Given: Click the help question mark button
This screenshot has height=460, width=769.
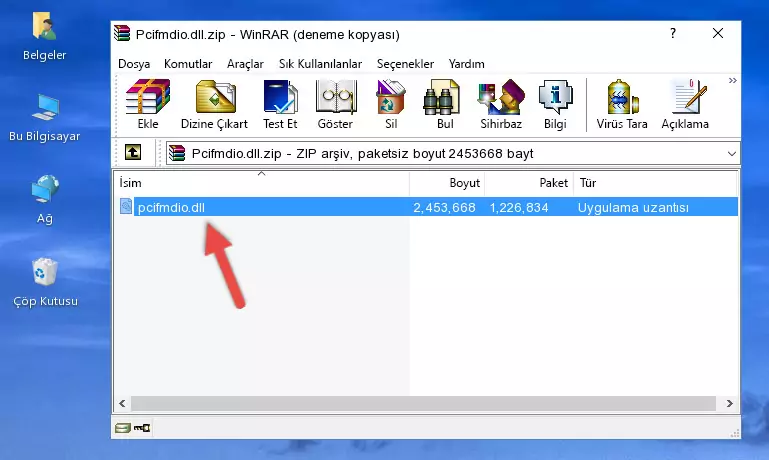Looking at the screenshot, I should click(673, 33).
